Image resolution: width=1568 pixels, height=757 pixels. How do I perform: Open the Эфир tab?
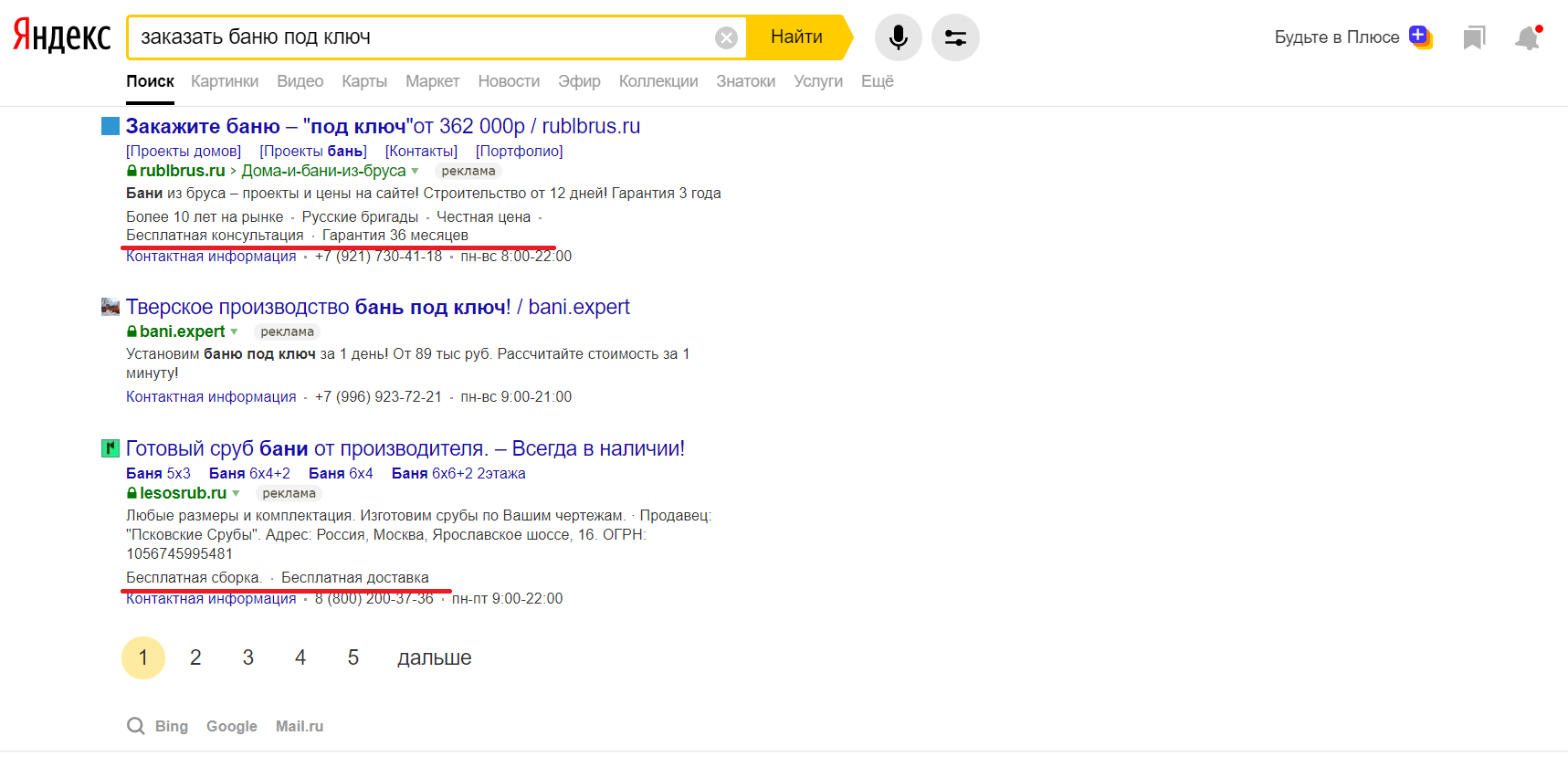tap(579, 81)
